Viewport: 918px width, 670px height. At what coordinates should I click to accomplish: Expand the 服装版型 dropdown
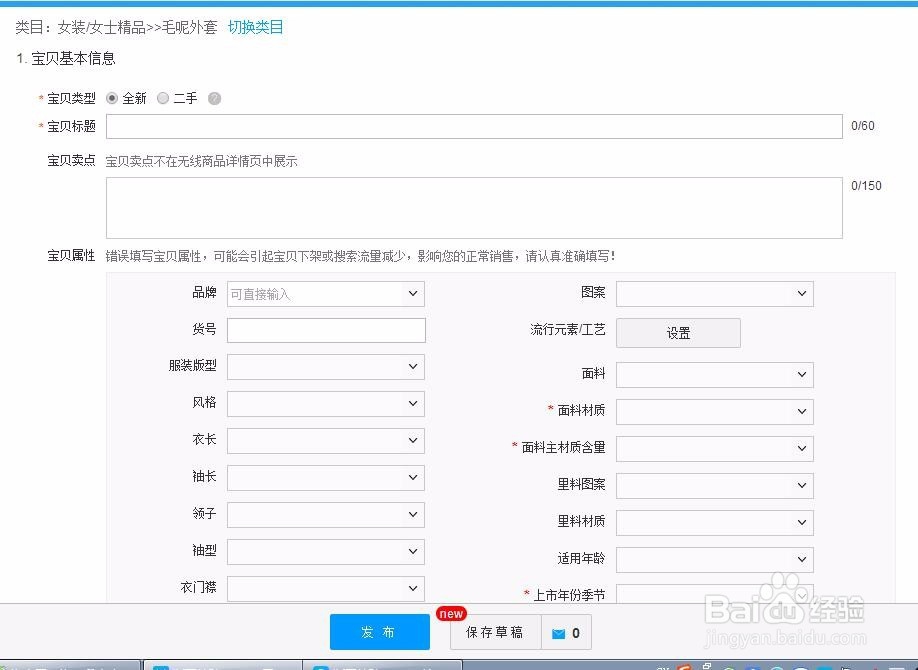pos(326,367)
